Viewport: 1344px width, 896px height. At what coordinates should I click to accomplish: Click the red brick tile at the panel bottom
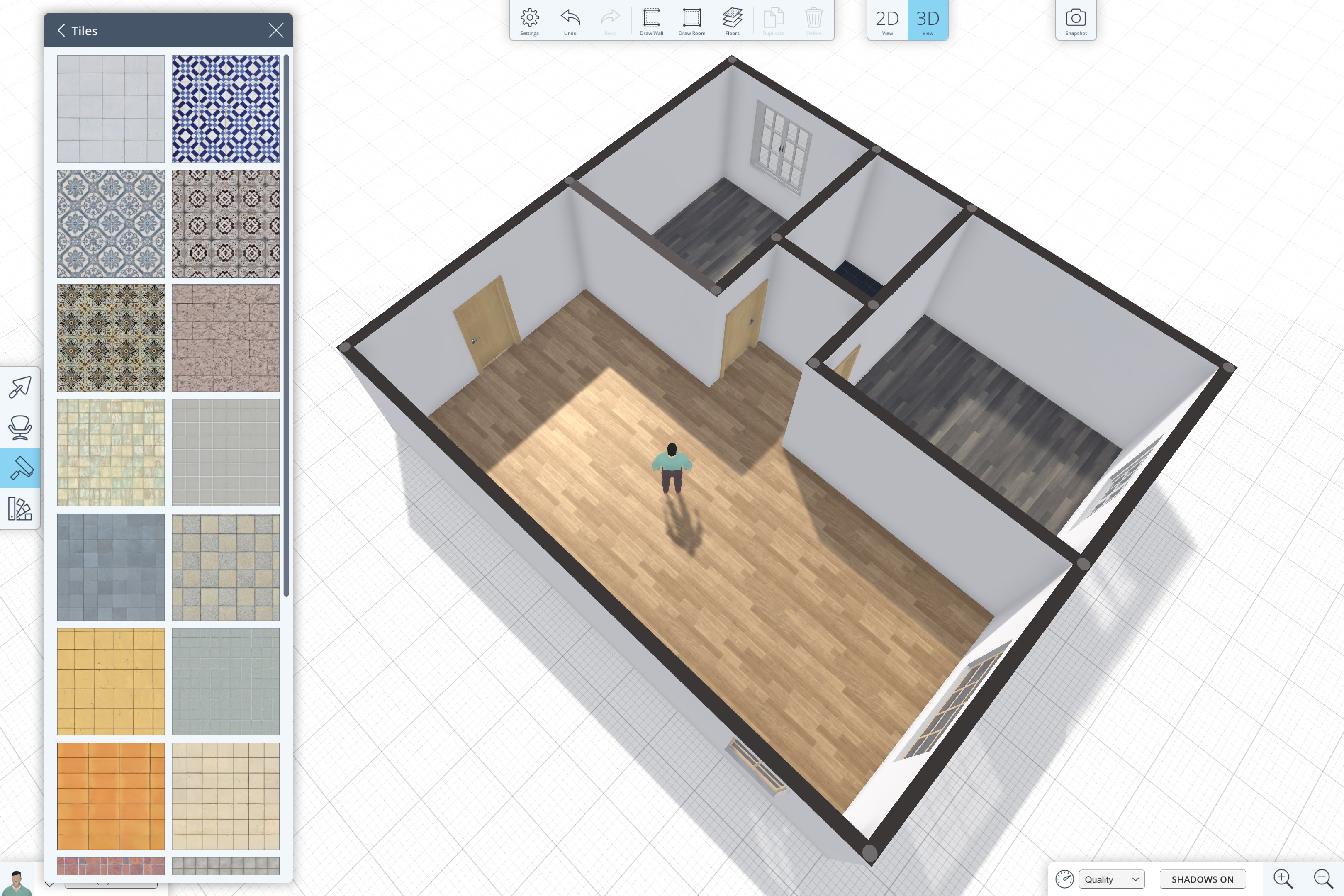(111, 866)
